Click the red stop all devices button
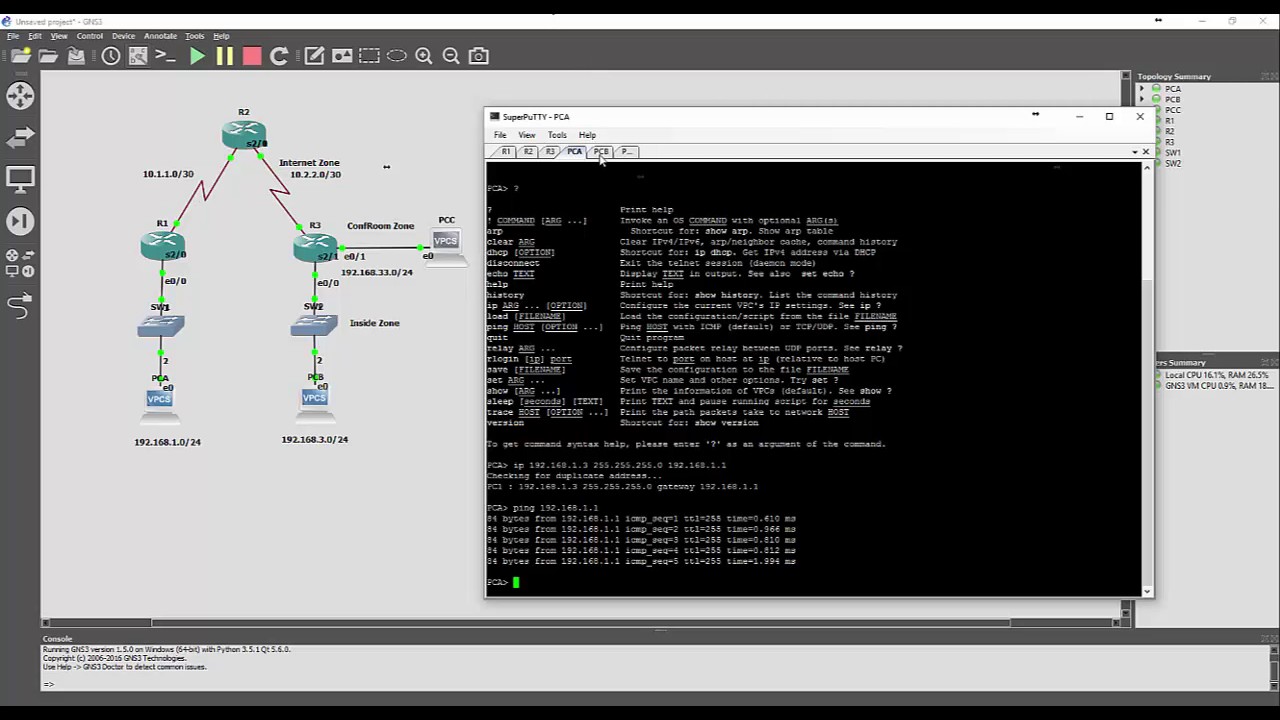Viewport: 1280px width, 720px height. click(x=252, y=57)
